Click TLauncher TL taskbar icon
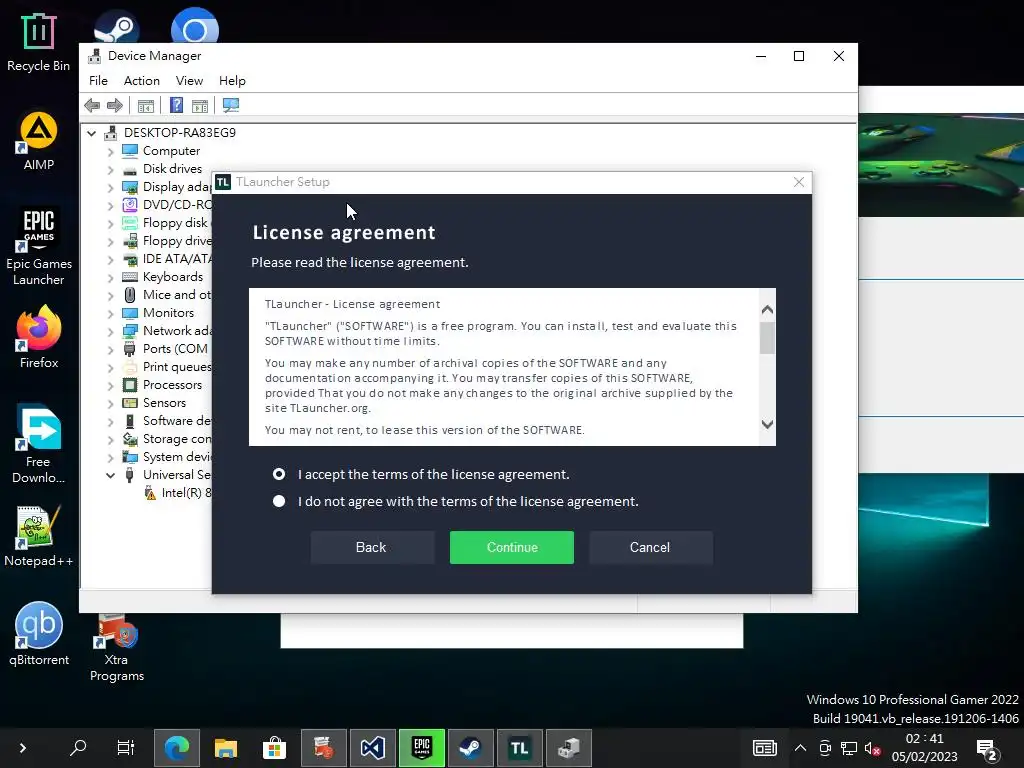 (520, 748)
